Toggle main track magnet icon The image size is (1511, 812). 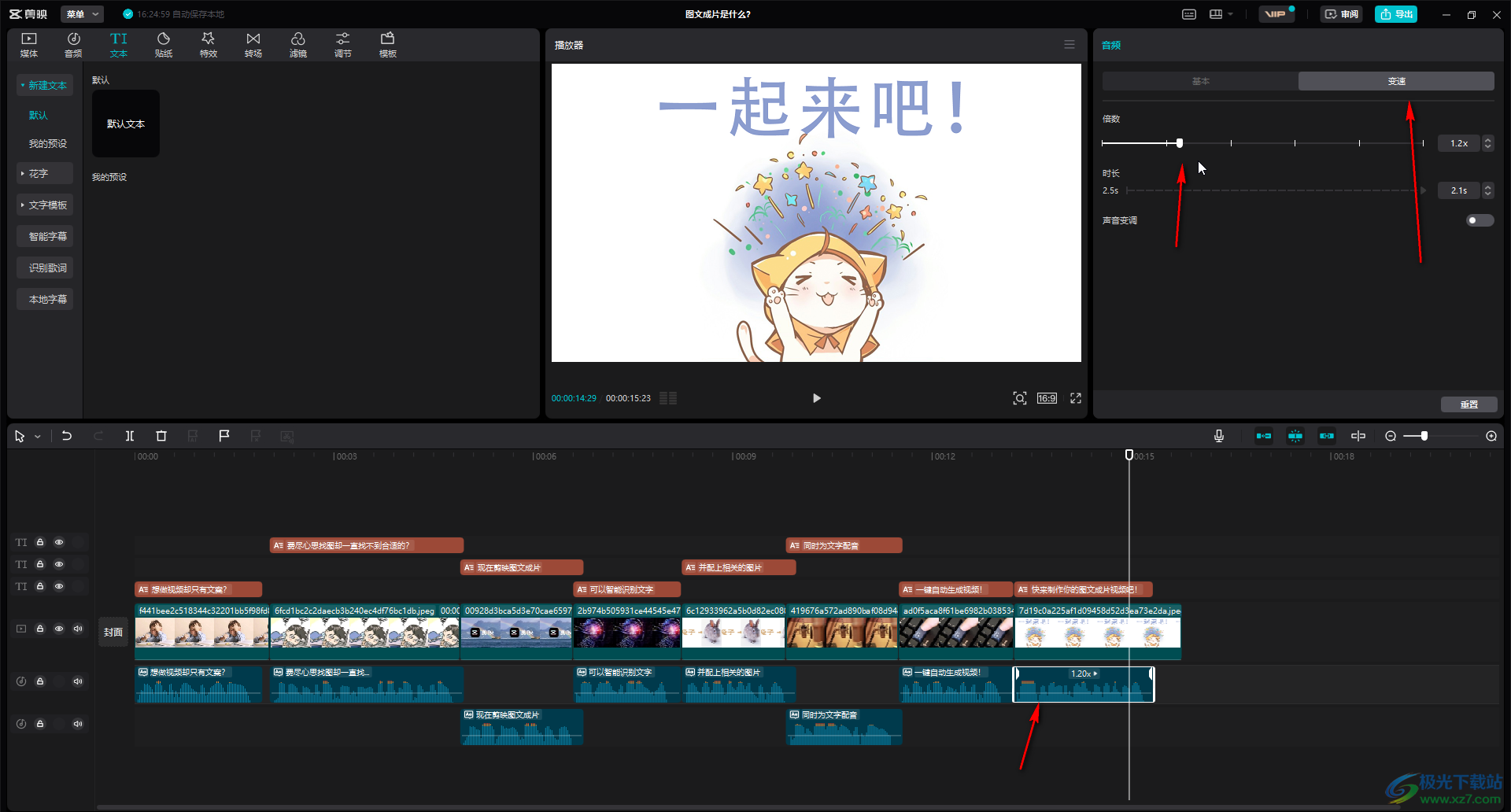coord(1264,436)
